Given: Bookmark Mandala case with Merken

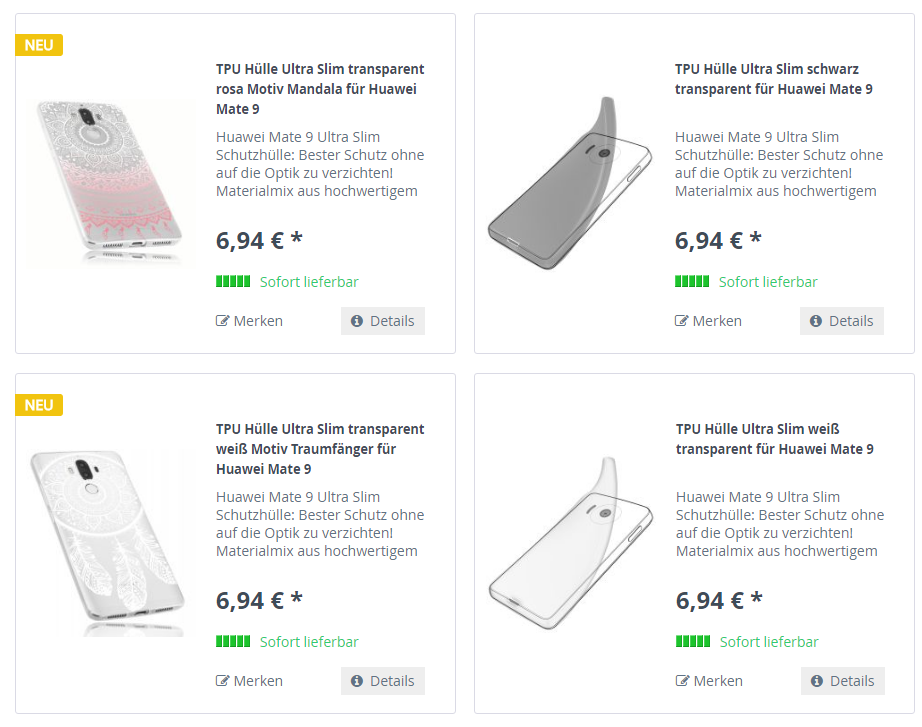Looking at the screenshot, I should tap(249, 321).
